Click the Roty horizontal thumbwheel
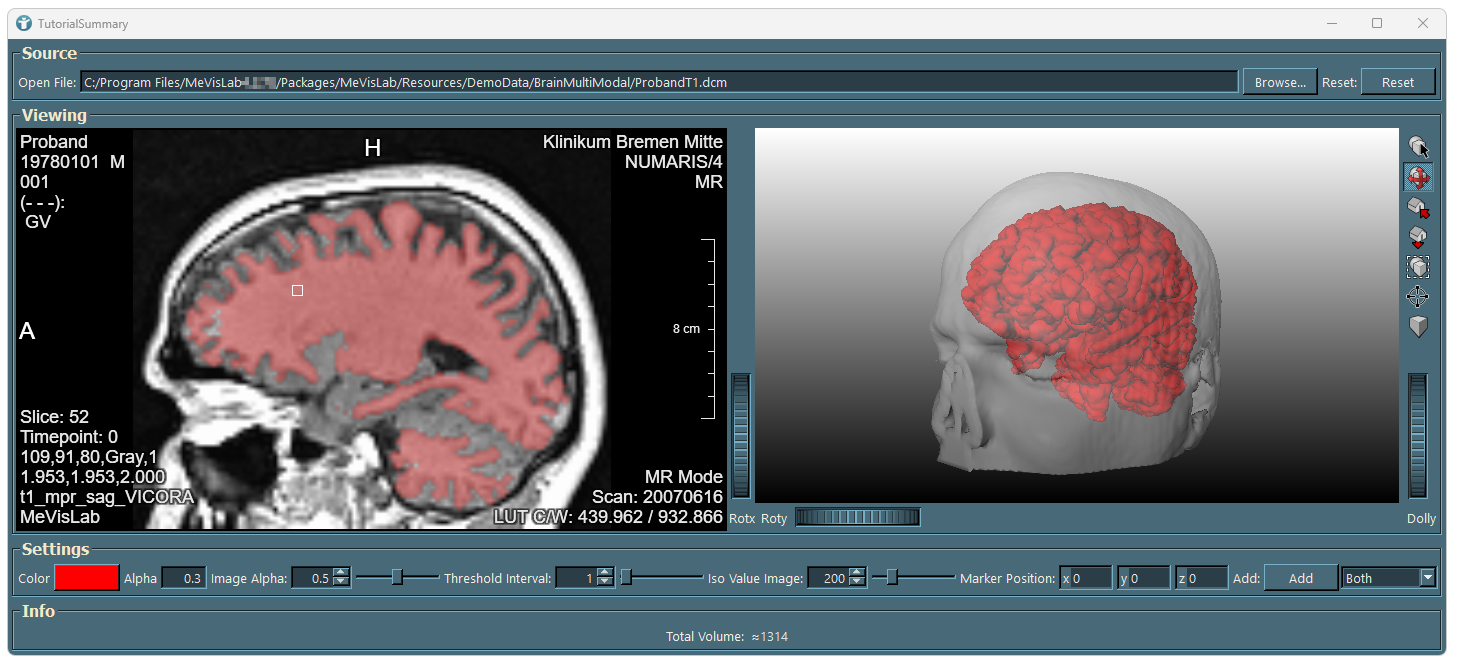The image size is (1457, 662). click(x=857, y=517)
